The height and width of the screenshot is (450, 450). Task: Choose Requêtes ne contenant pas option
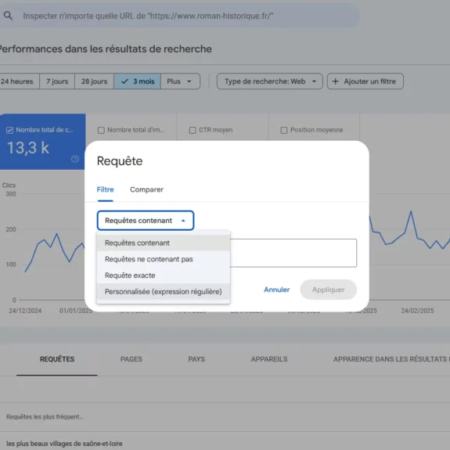pos(163,259)
